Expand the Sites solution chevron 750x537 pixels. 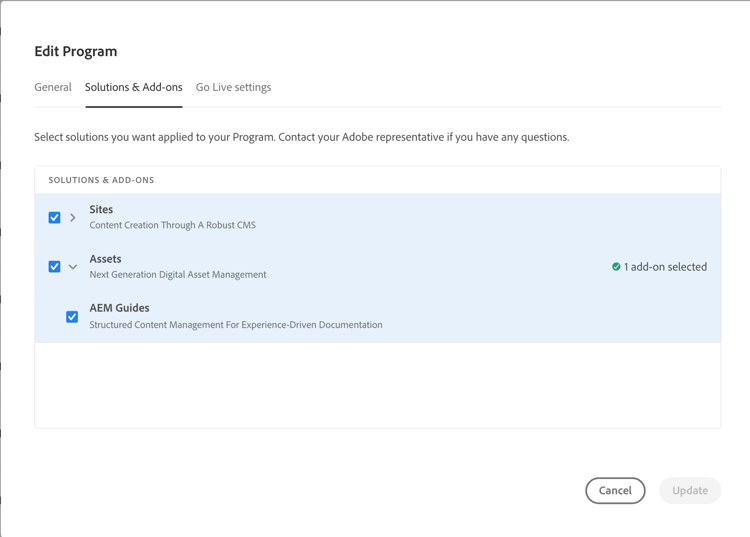(x=73, y=217)
